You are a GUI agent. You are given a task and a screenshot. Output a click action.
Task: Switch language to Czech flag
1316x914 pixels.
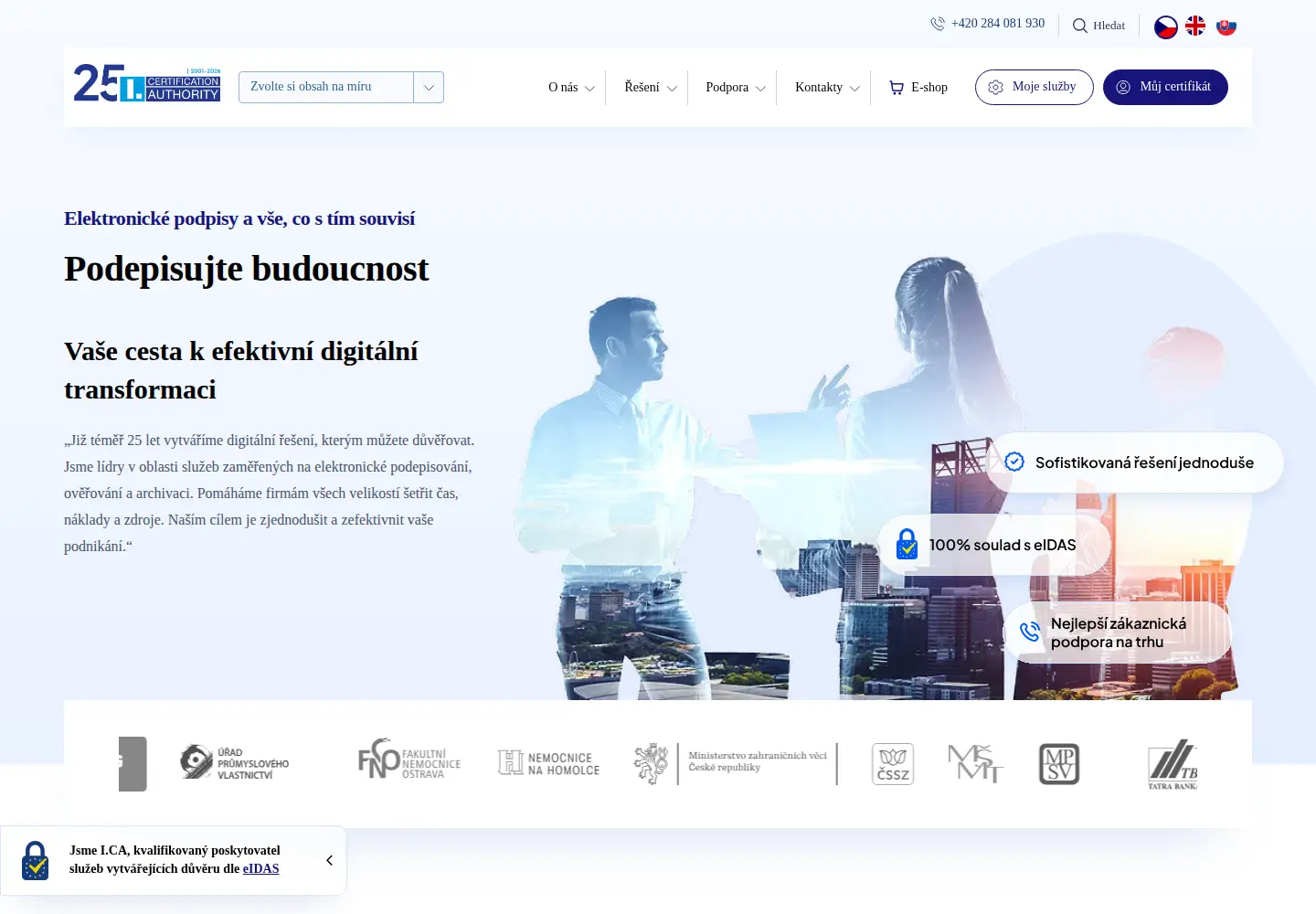1166,27
